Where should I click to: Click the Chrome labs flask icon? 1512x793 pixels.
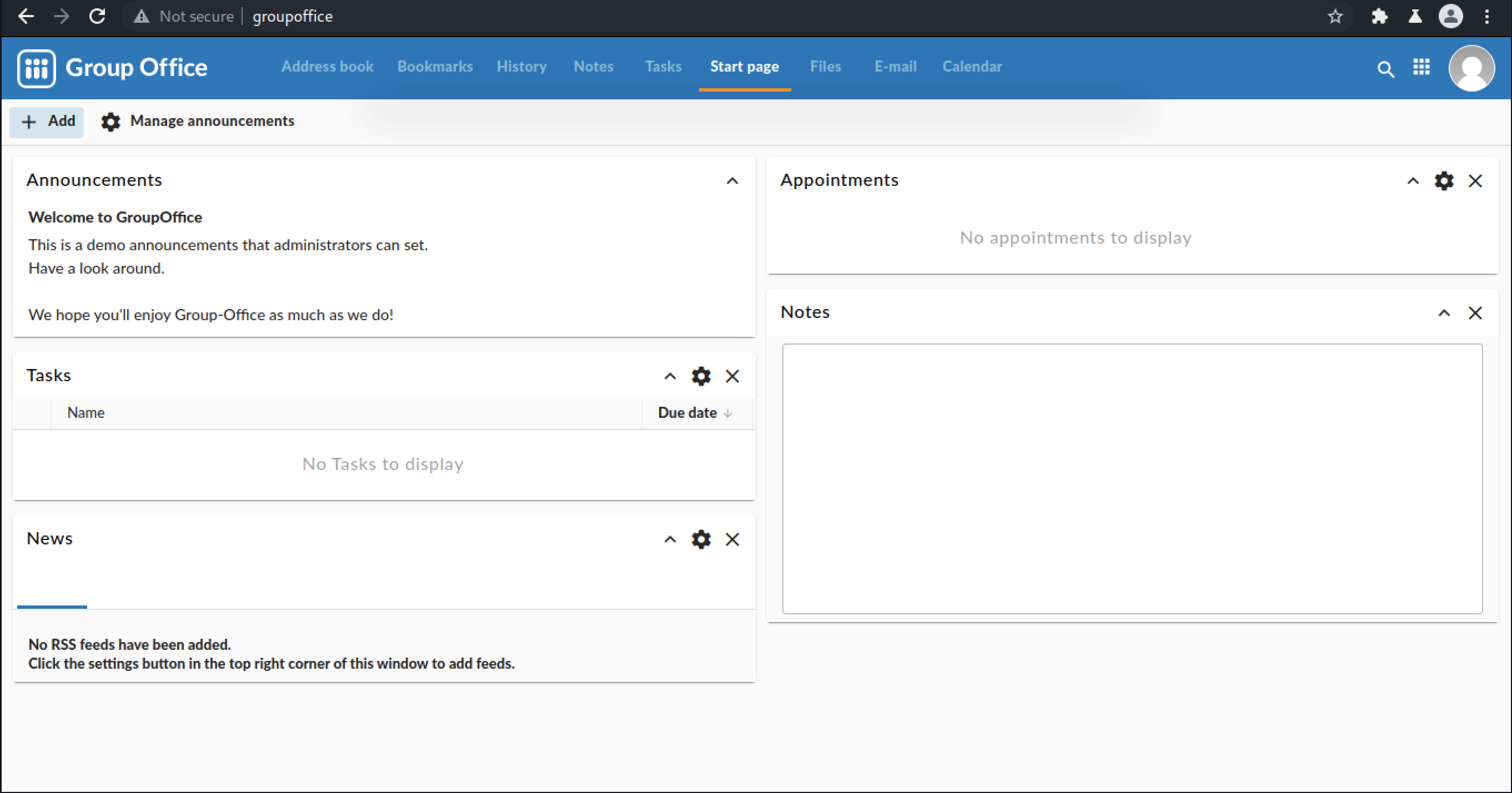(1415, 17)
